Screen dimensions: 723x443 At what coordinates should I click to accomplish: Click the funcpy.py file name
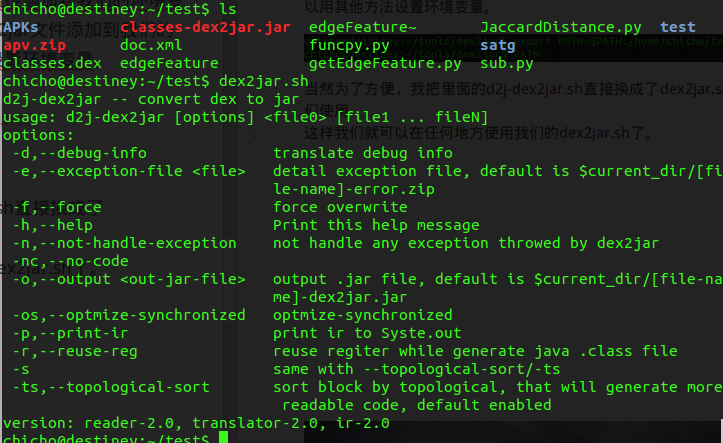click(349, 46)
